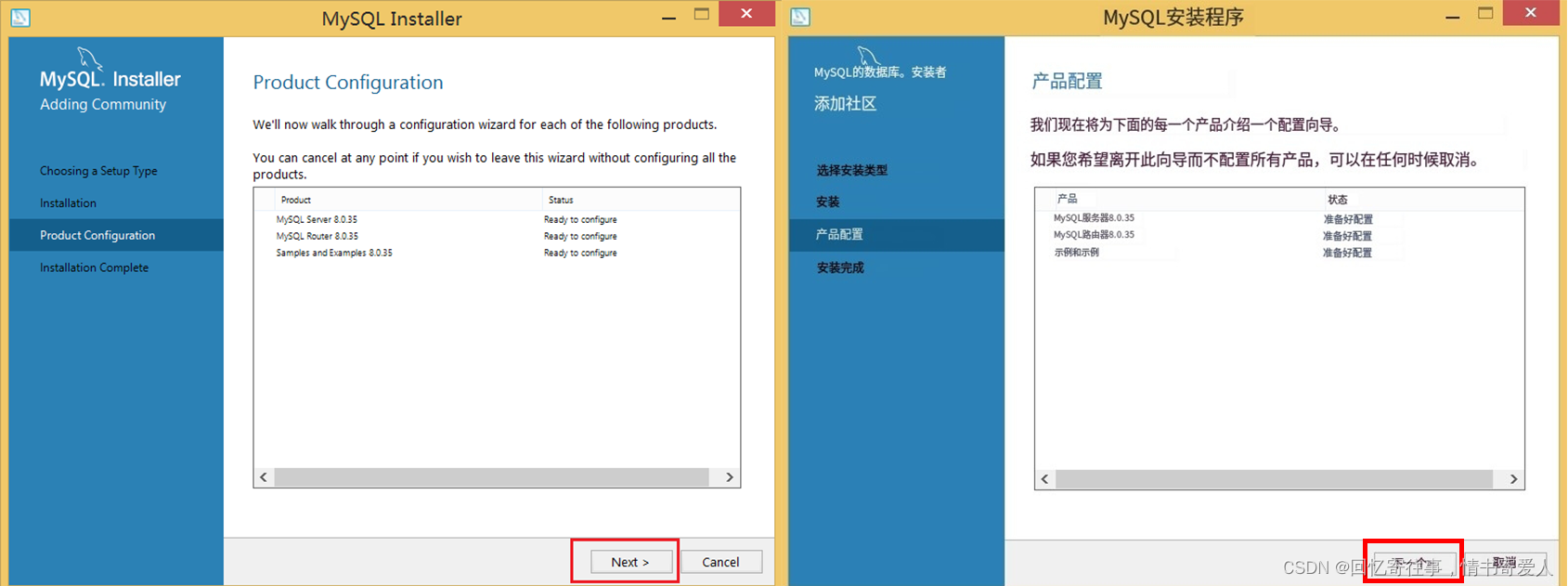Screen dimensions: 1568x586
Task: Select Installation Complete sidebar step
Action: coord(94,267)
